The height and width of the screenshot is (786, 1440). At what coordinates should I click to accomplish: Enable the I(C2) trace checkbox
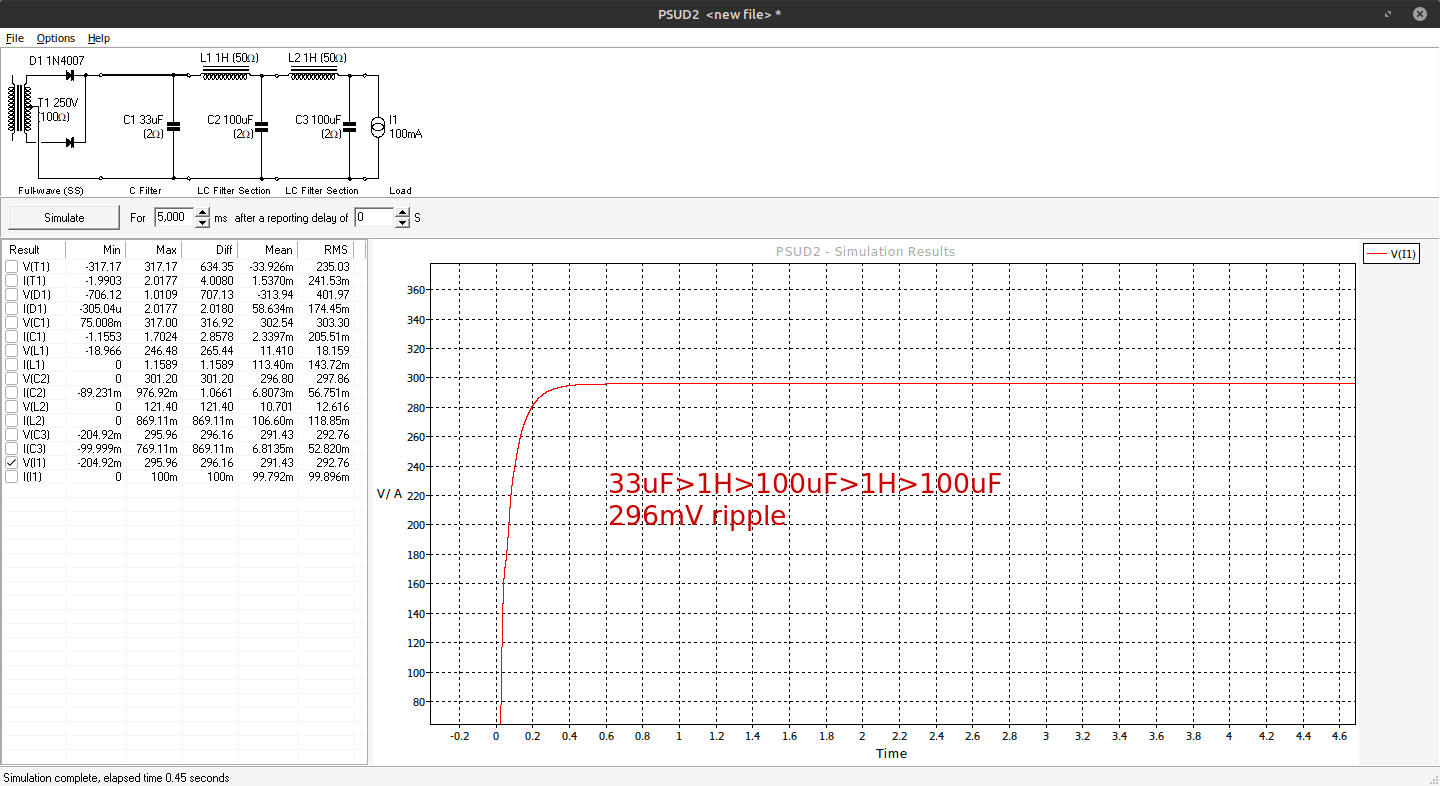click(x=12, y=393)
